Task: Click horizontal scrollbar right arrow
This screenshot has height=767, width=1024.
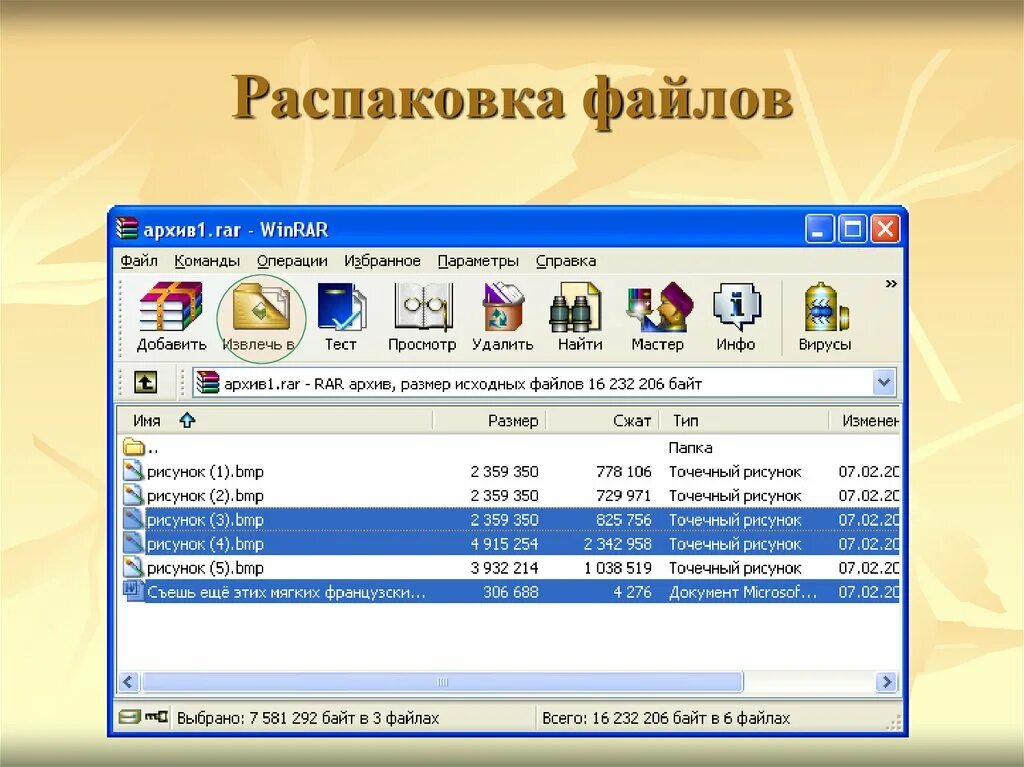Action: [887, 682]
